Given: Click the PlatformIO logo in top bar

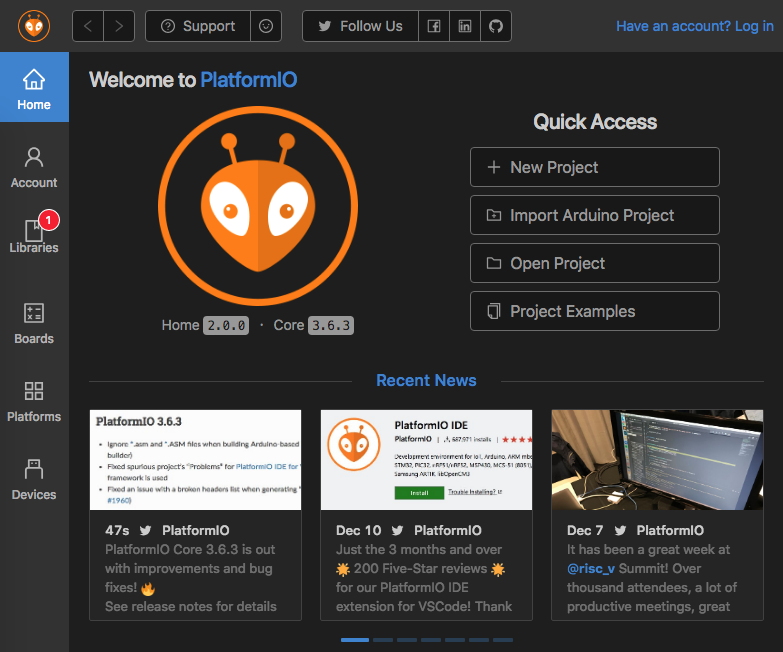Looking at the screenshot, I should (34, 26).
